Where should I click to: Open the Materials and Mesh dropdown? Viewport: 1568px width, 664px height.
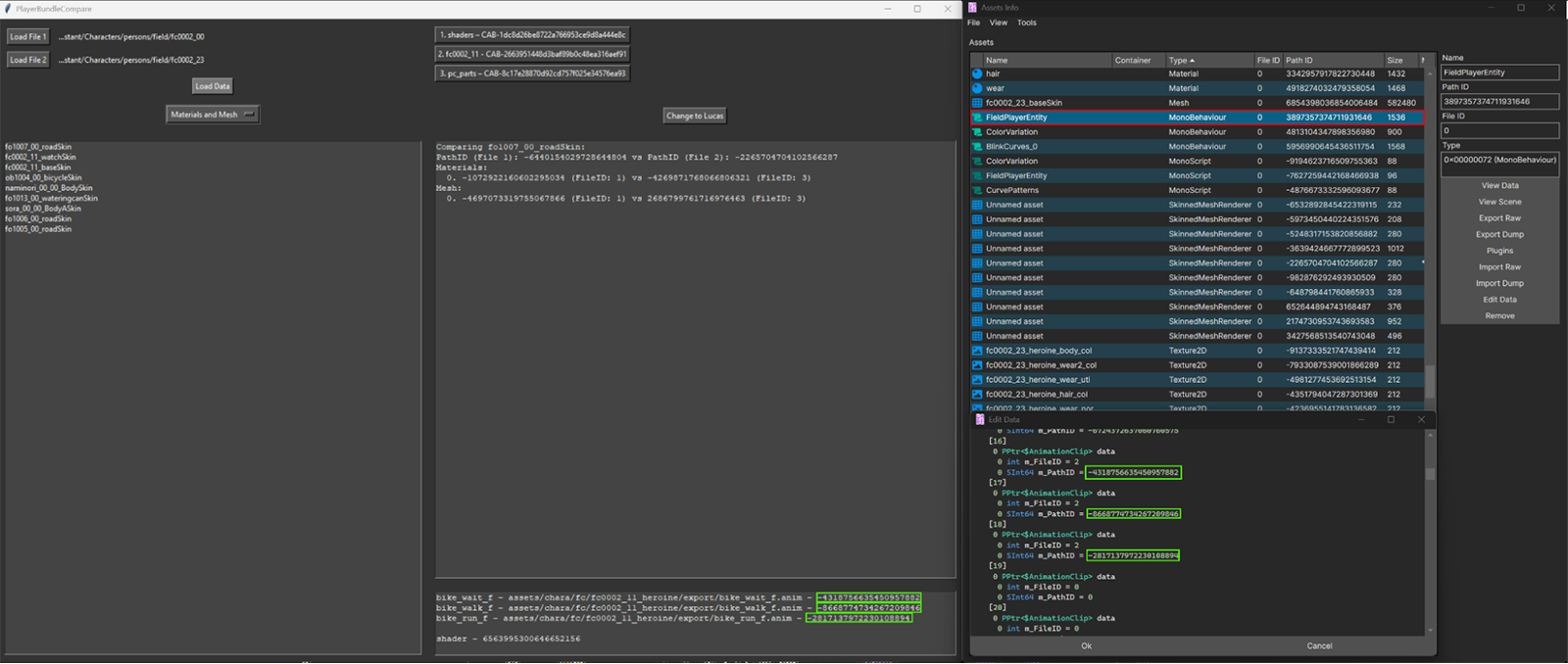pos(213,115)
